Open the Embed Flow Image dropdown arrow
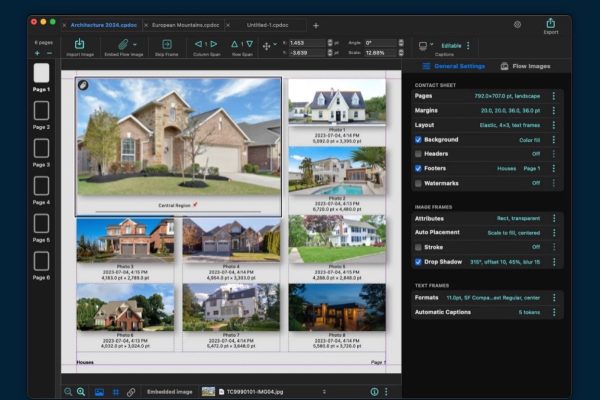The image size is (600, 400). (x=135, y=44)
